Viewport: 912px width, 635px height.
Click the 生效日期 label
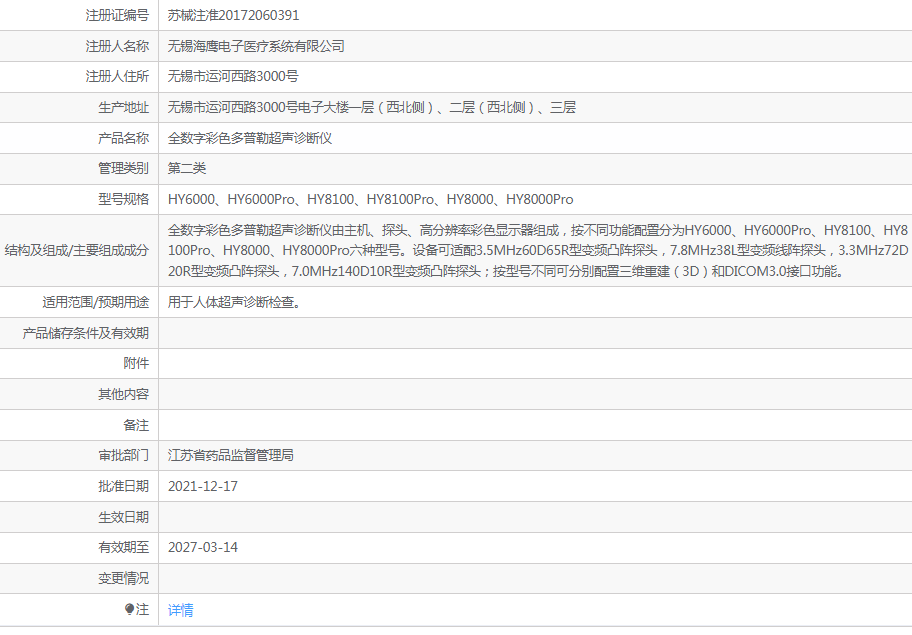123,517
